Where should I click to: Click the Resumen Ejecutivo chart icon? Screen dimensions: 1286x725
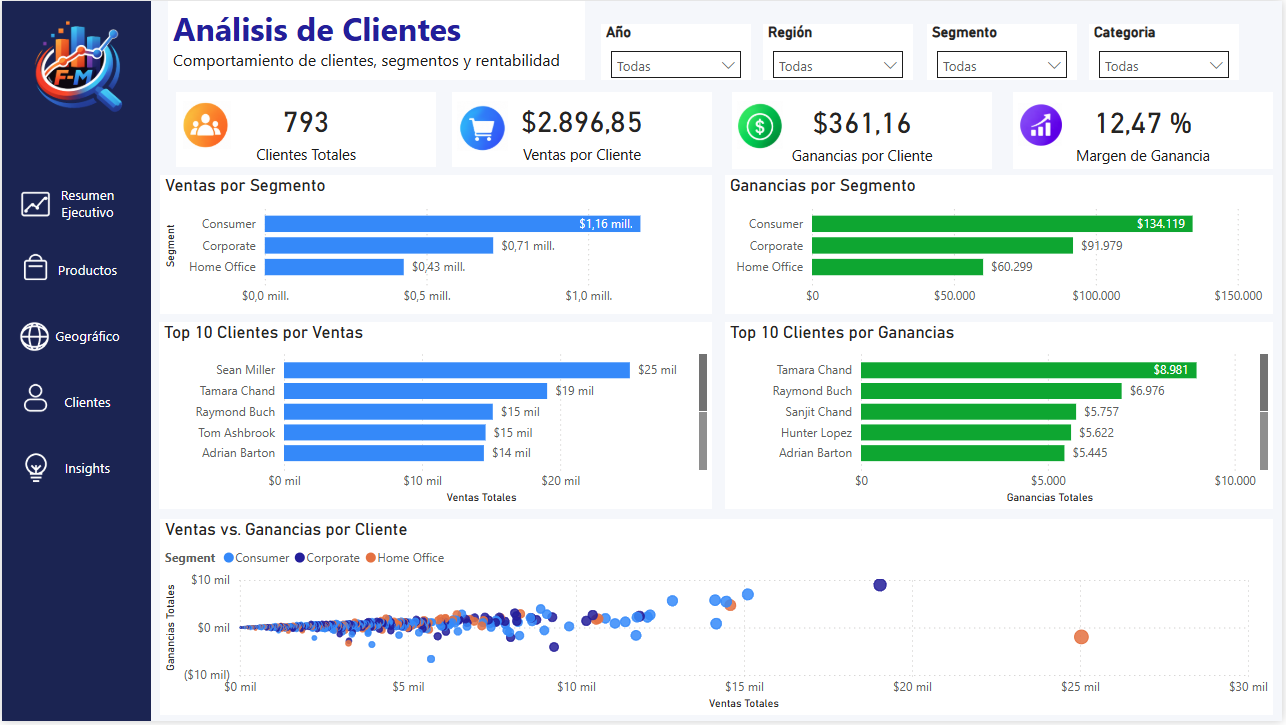click(35, 204)
